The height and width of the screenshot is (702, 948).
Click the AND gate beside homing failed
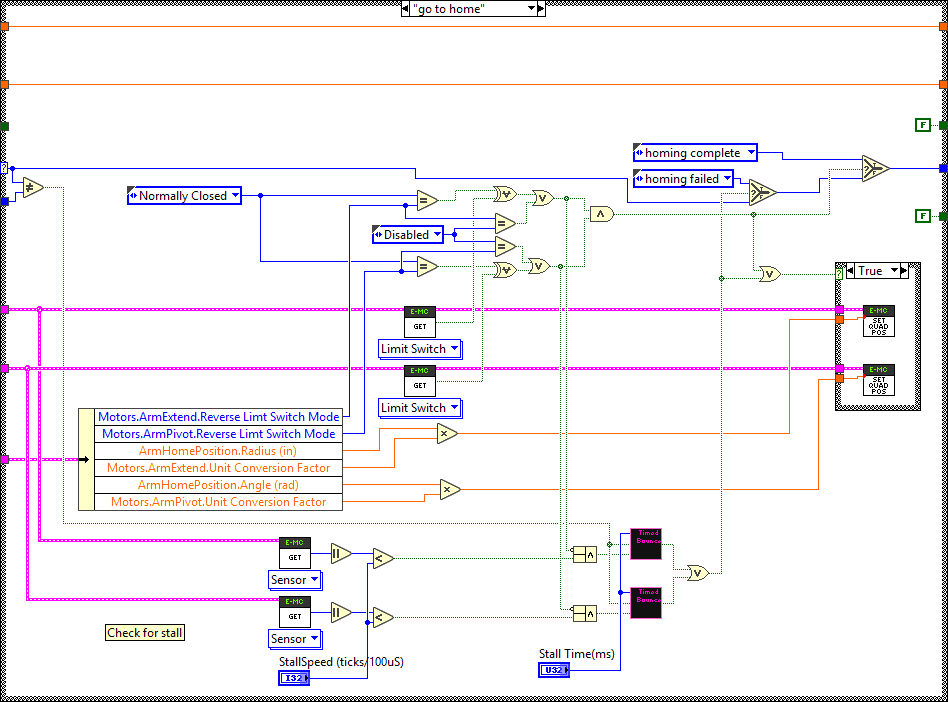601,213
